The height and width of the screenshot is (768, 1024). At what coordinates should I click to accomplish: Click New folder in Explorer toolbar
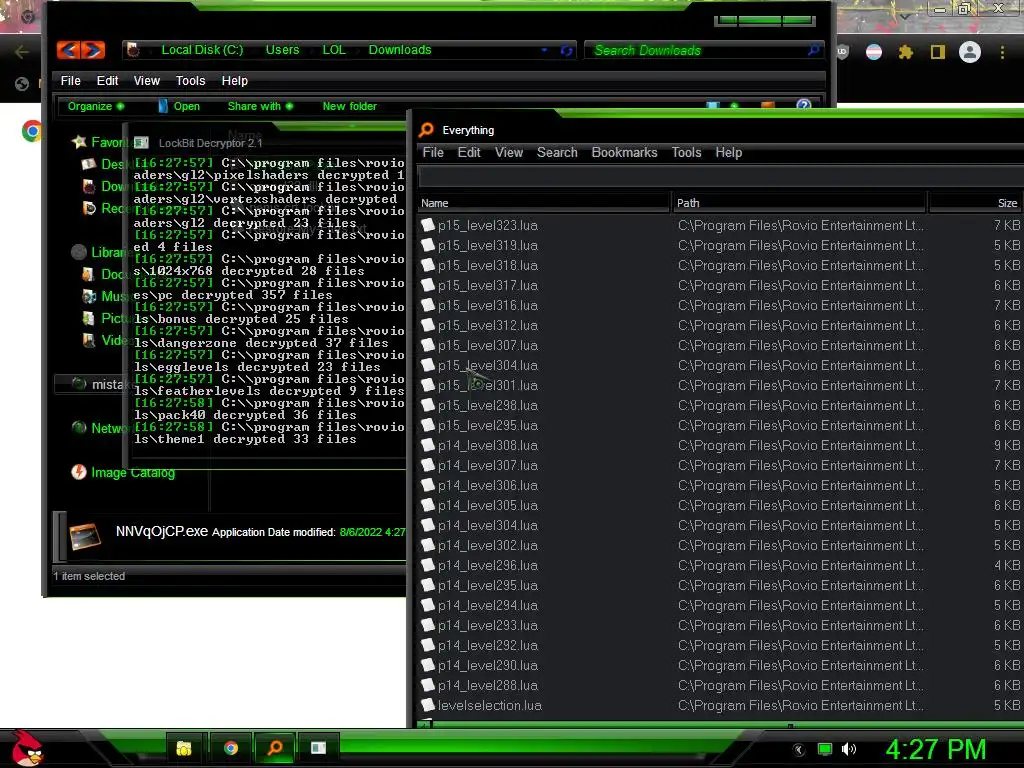tap(349, 106)
